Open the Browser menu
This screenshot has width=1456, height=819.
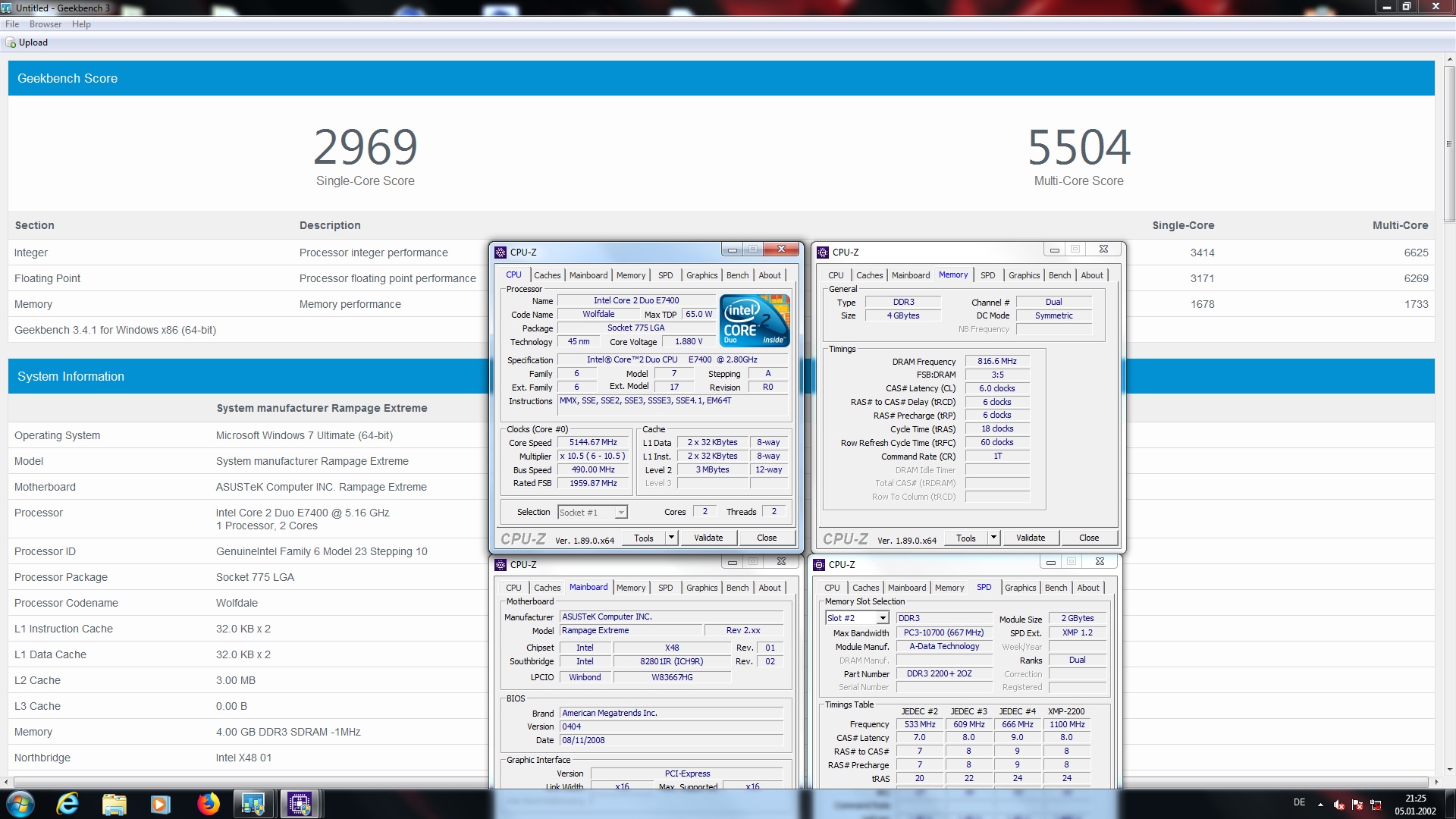(45, 24)
